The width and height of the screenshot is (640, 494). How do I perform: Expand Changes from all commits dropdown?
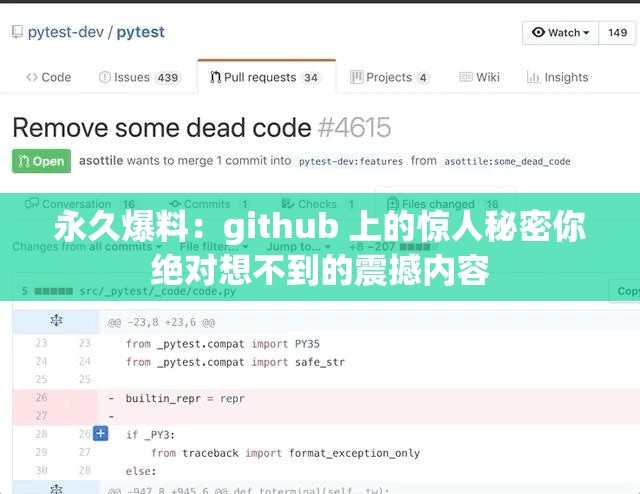tap(87, 247)
